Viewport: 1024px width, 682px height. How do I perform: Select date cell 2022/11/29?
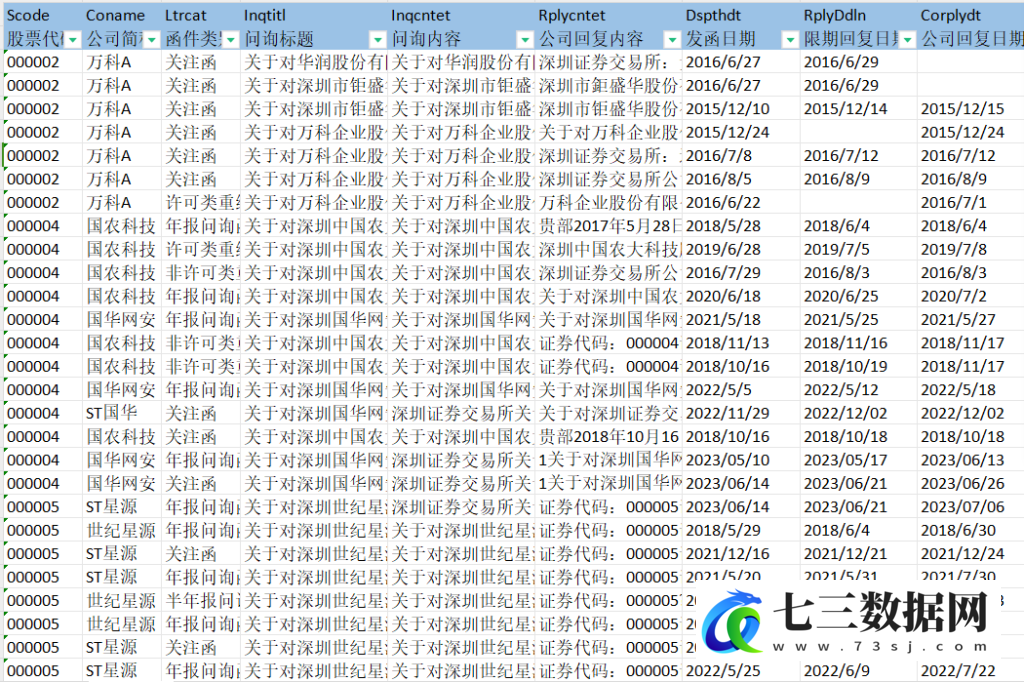tap(741, 414)
